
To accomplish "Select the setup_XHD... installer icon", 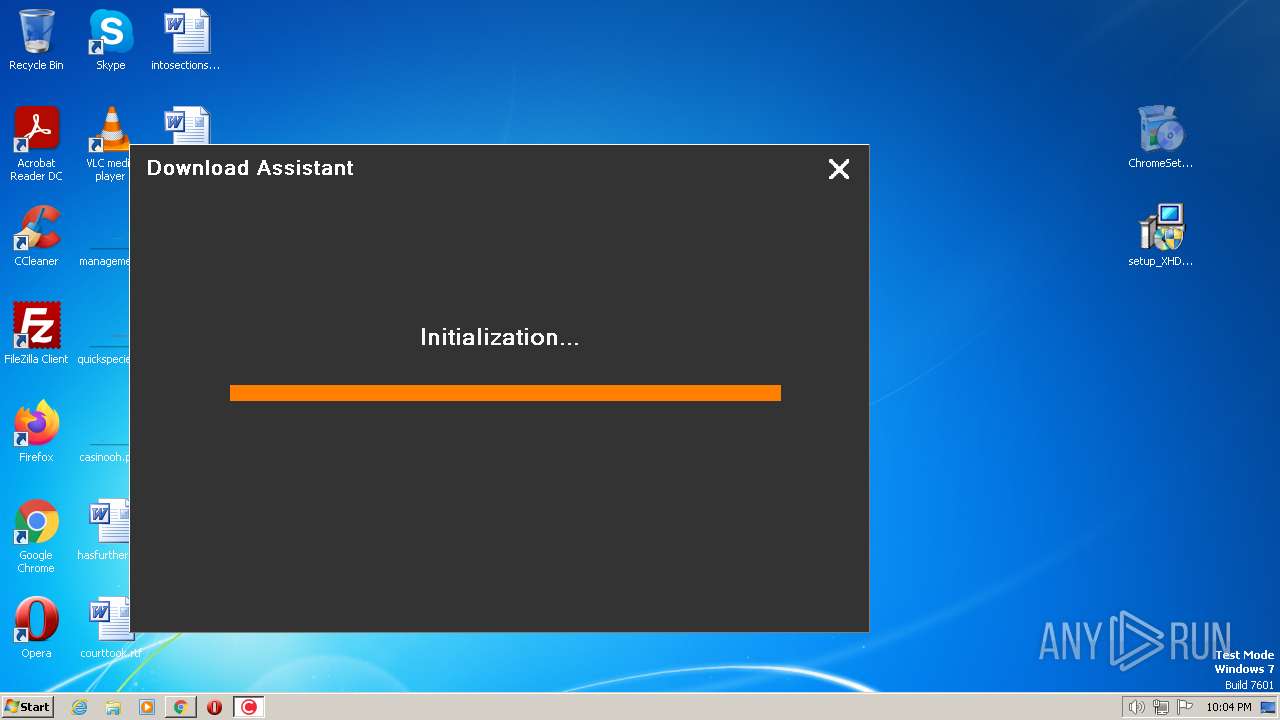I will [x=1160, y=236].
